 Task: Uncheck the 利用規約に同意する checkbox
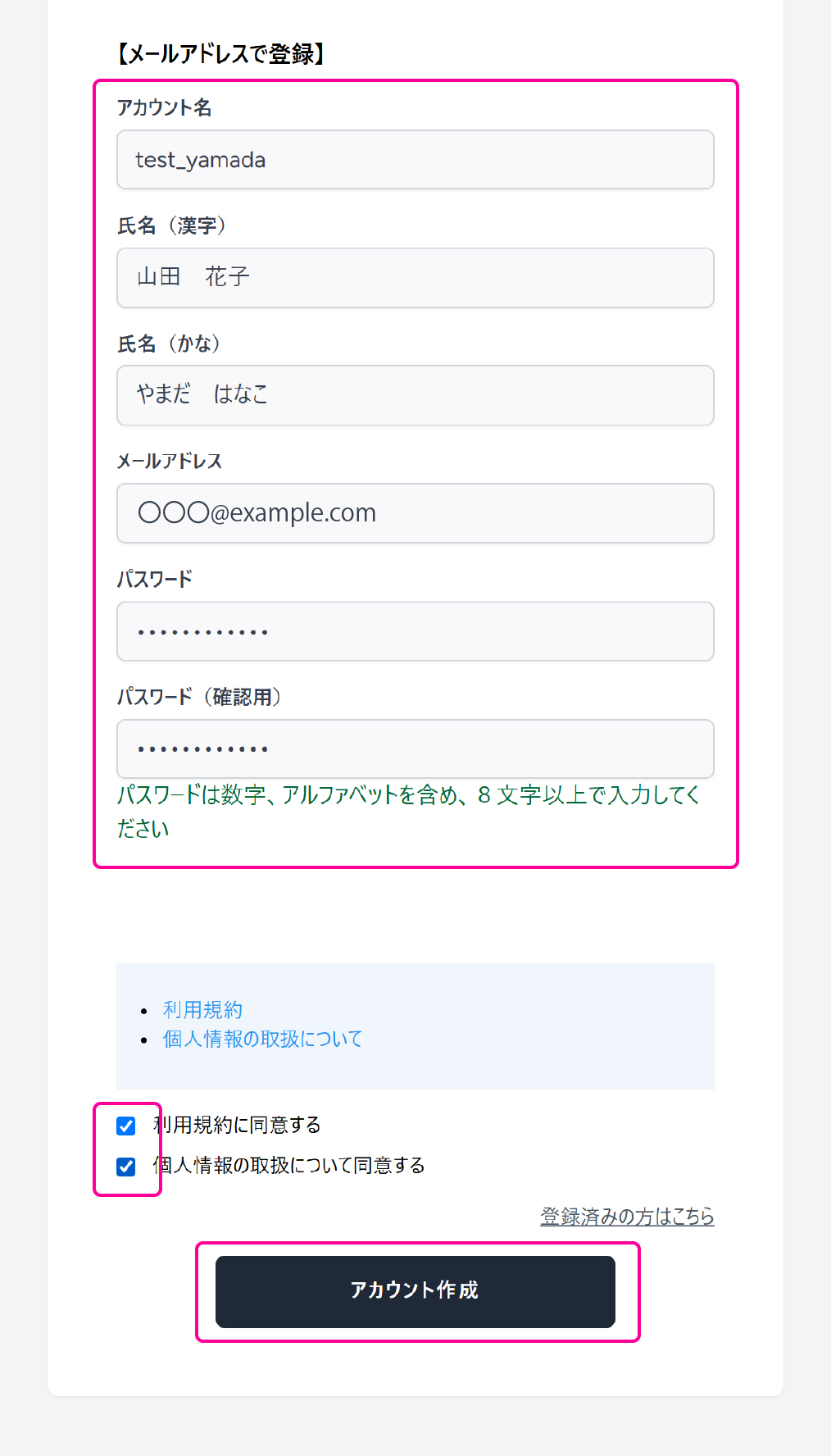tap(126, 1126)
